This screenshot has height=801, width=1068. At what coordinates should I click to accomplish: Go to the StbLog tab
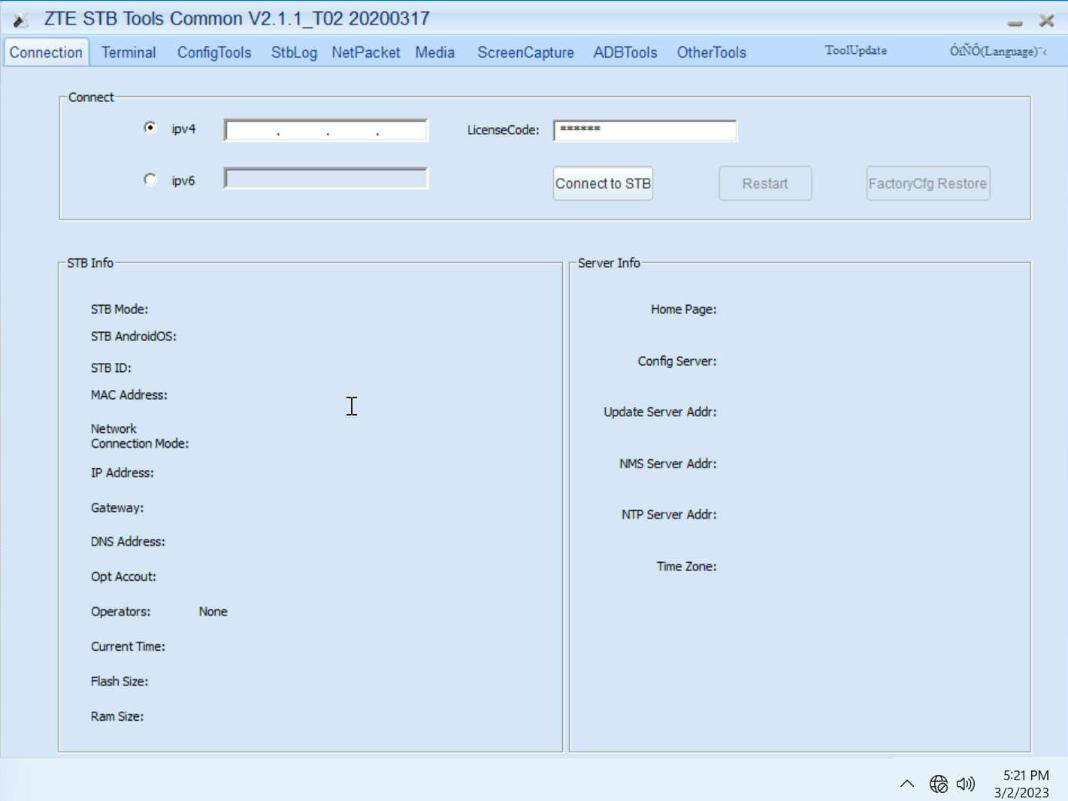pos(294,52)
